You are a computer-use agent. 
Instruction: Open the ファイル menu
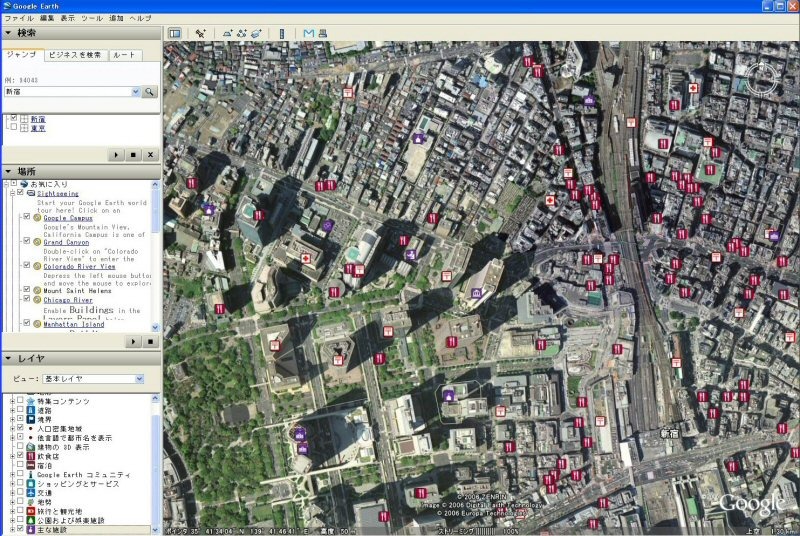[19, 18]
